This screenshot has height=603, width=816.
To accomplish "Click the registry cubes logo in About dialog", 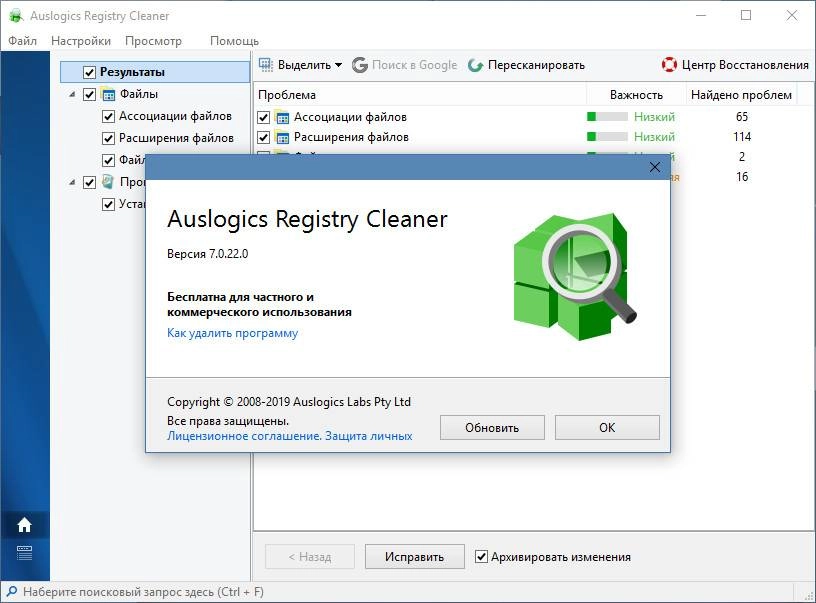I will tap(575, 277).
